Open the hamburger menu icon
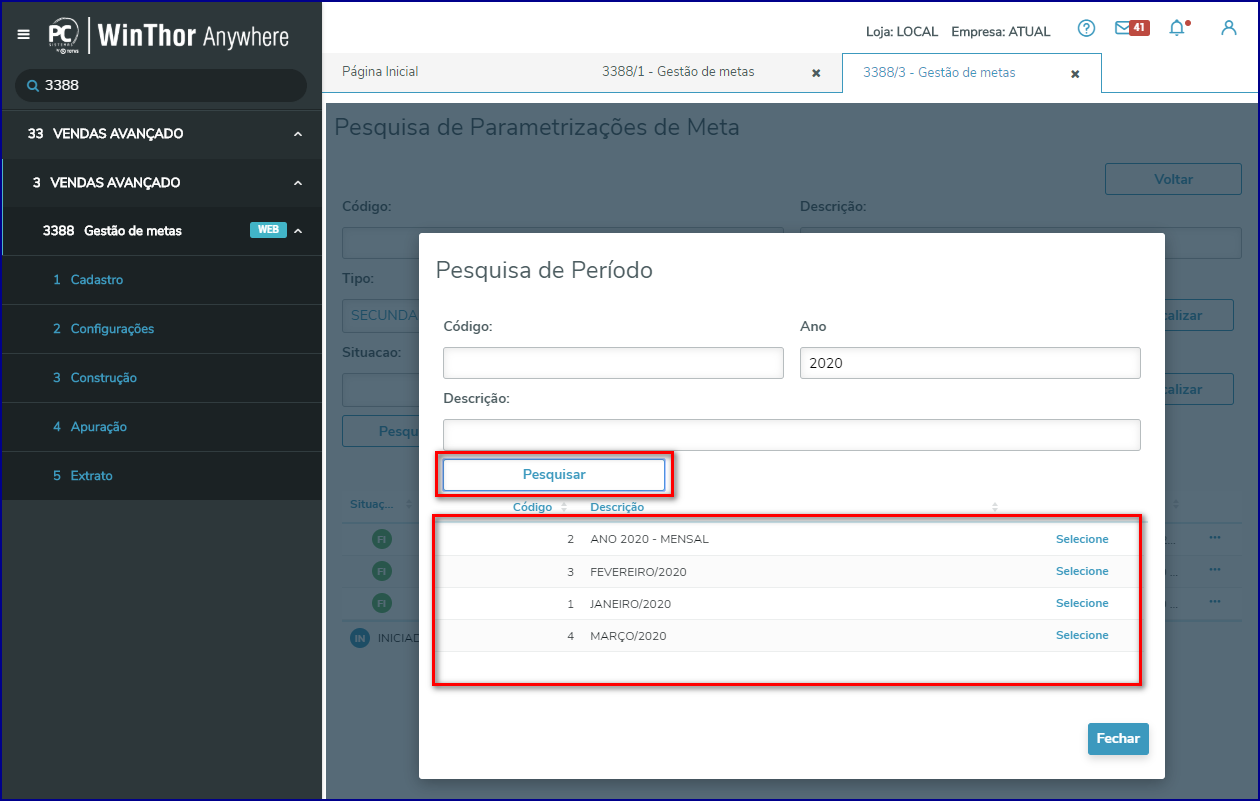1260x801 pixels. pyautogui.click(x=24, y=34)
